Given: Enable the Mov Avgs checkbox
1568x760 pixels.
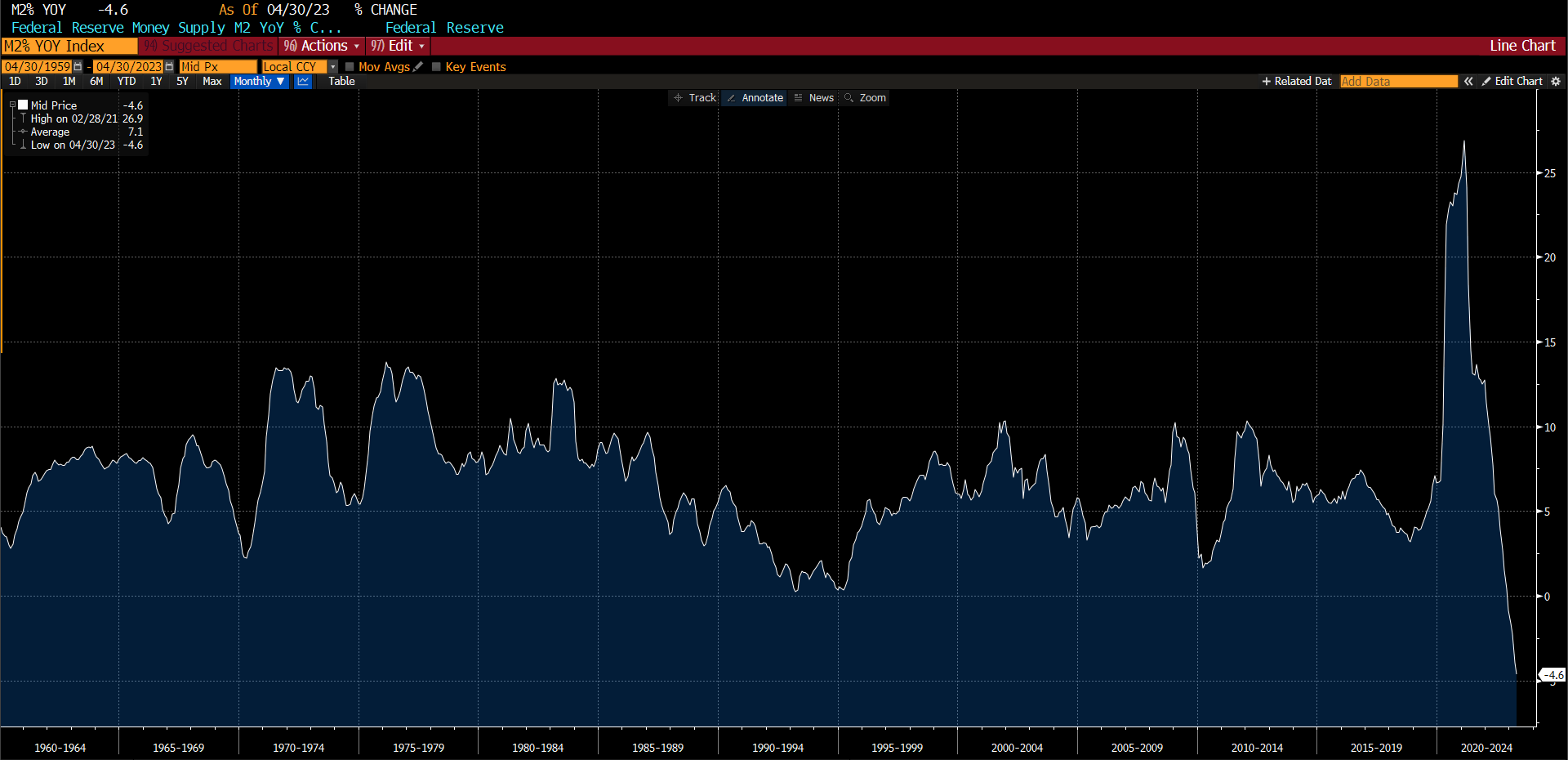Looking at the screenshot, I should coord(350,67).
